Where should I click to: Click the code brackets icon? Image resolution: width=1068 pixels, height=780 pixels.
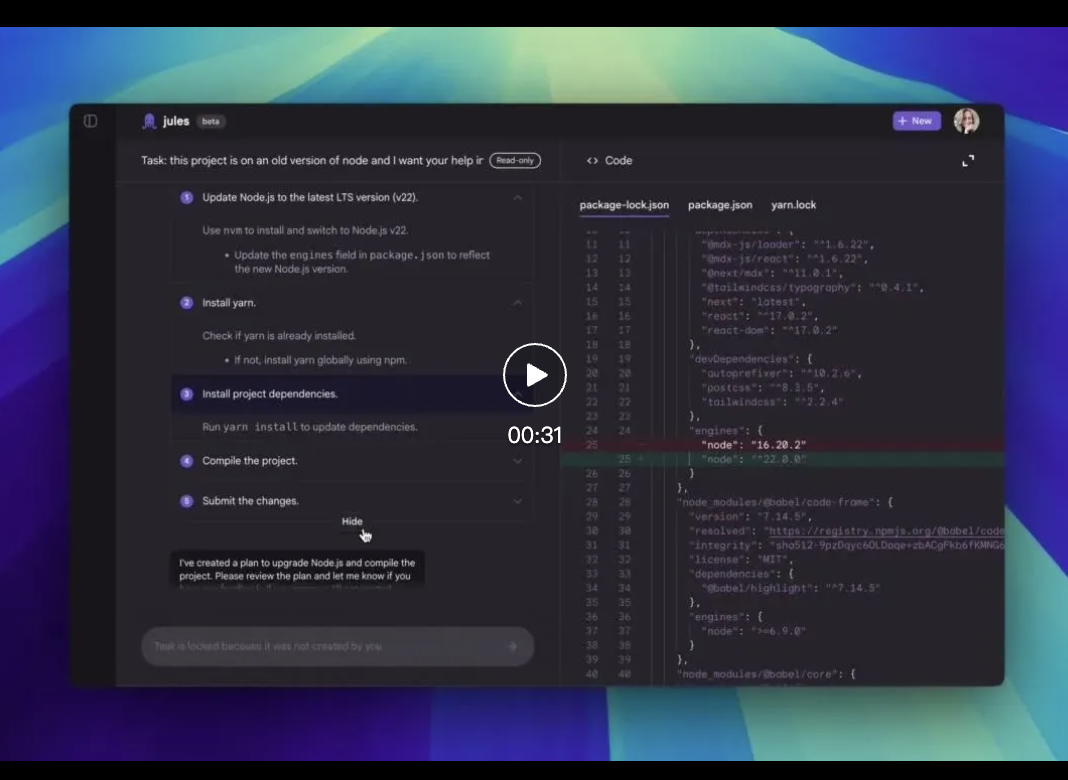[x=592, y=161]
